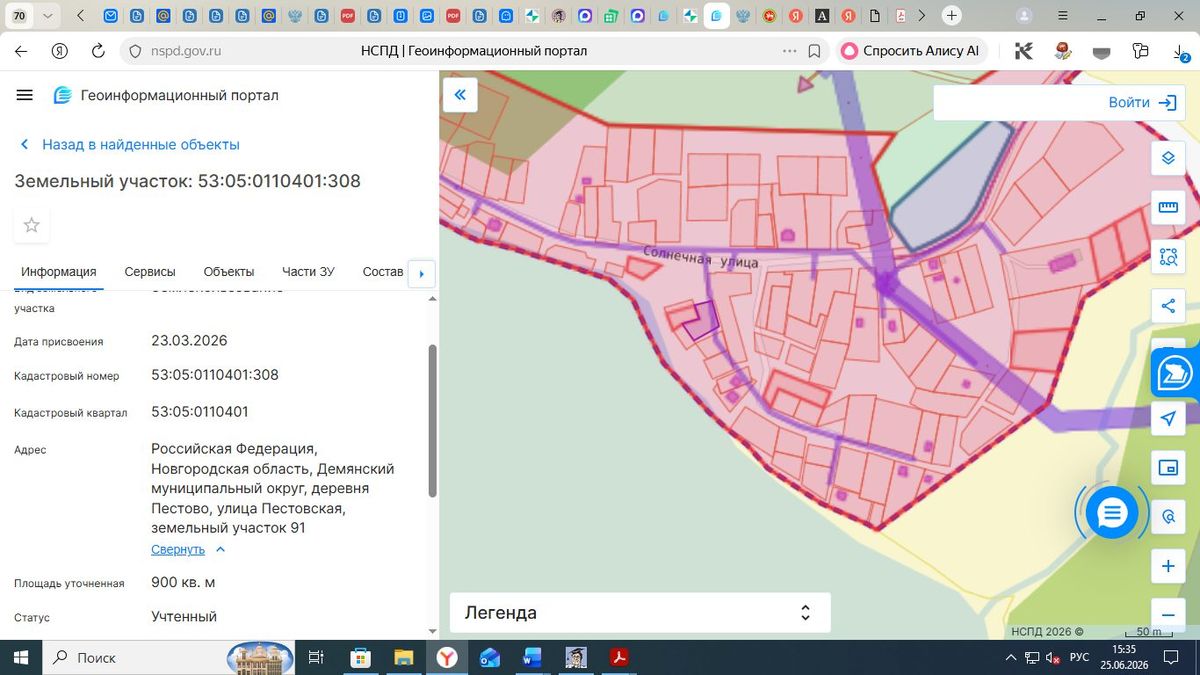Click the Windows Start button
Image resolution: width=1200 pixels, height=675 pixels.
(x=21, y=657)
